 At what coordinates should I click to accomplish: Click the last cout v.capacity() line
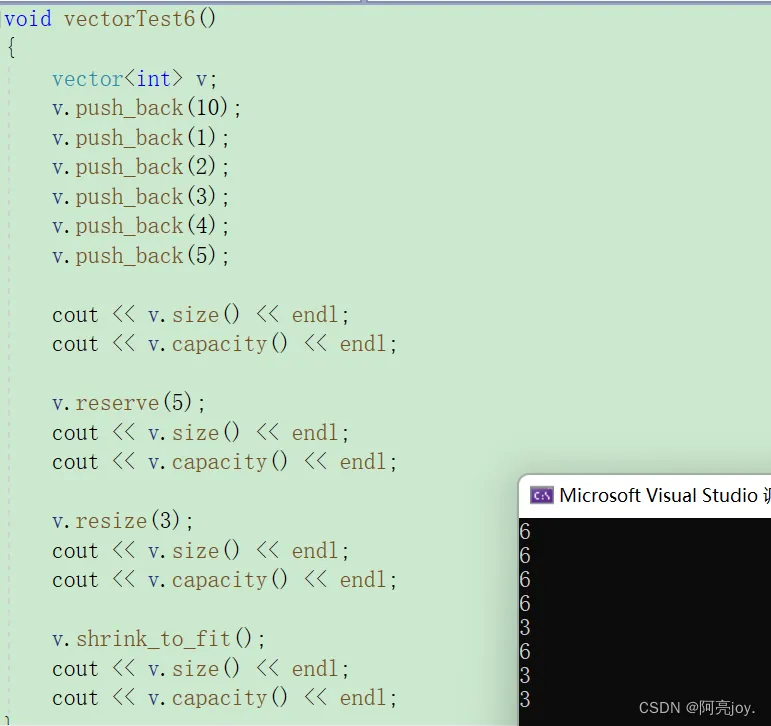point(225,698)
